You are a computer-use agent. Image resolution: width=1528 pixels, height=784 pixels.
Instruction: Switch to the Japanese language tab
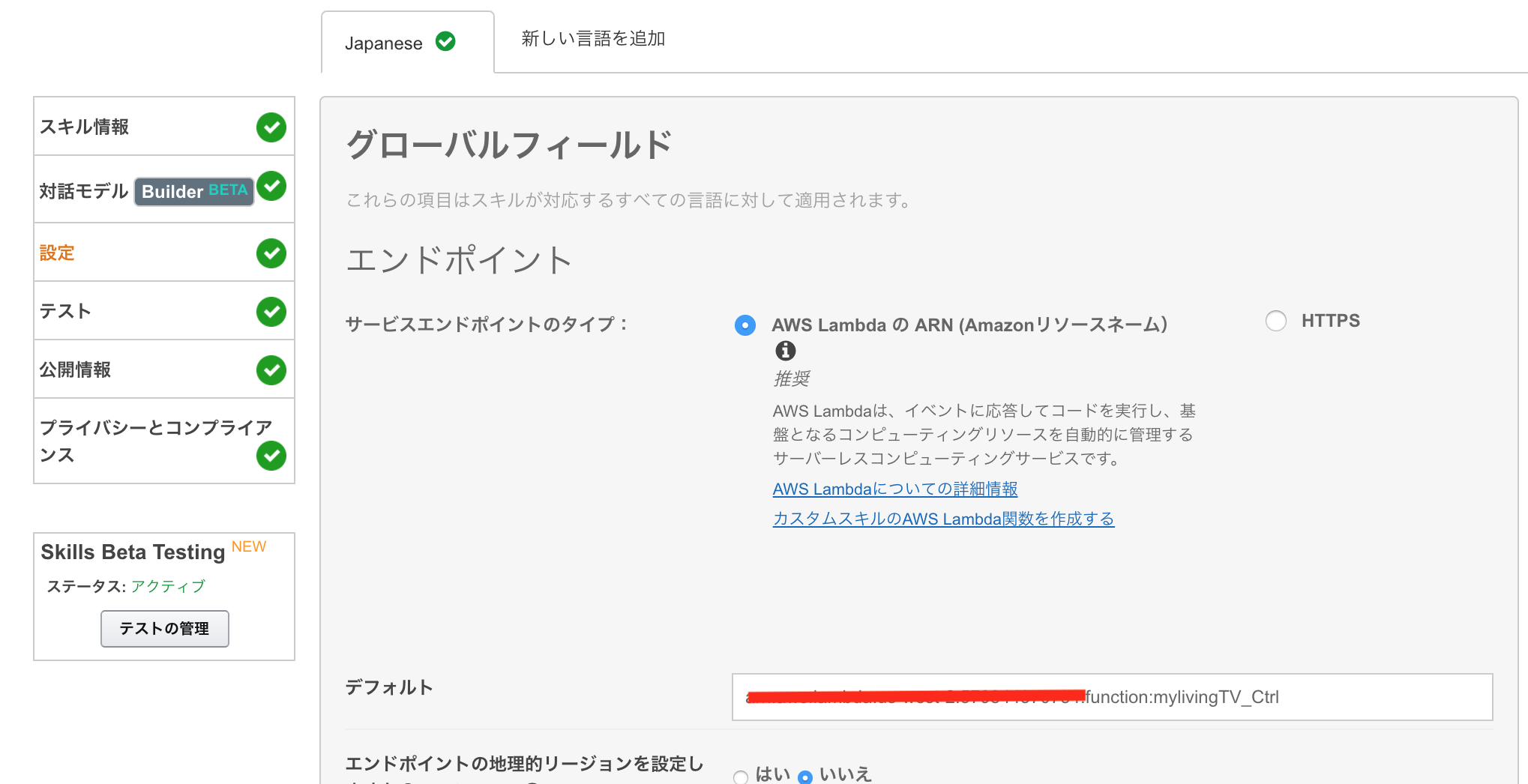(408, 42)
